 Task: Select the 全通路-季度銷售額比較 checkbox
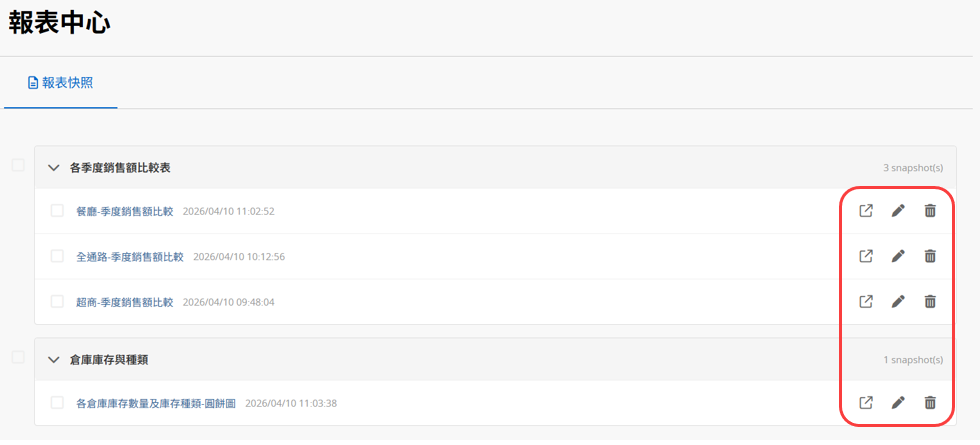[x=57, y=256]
